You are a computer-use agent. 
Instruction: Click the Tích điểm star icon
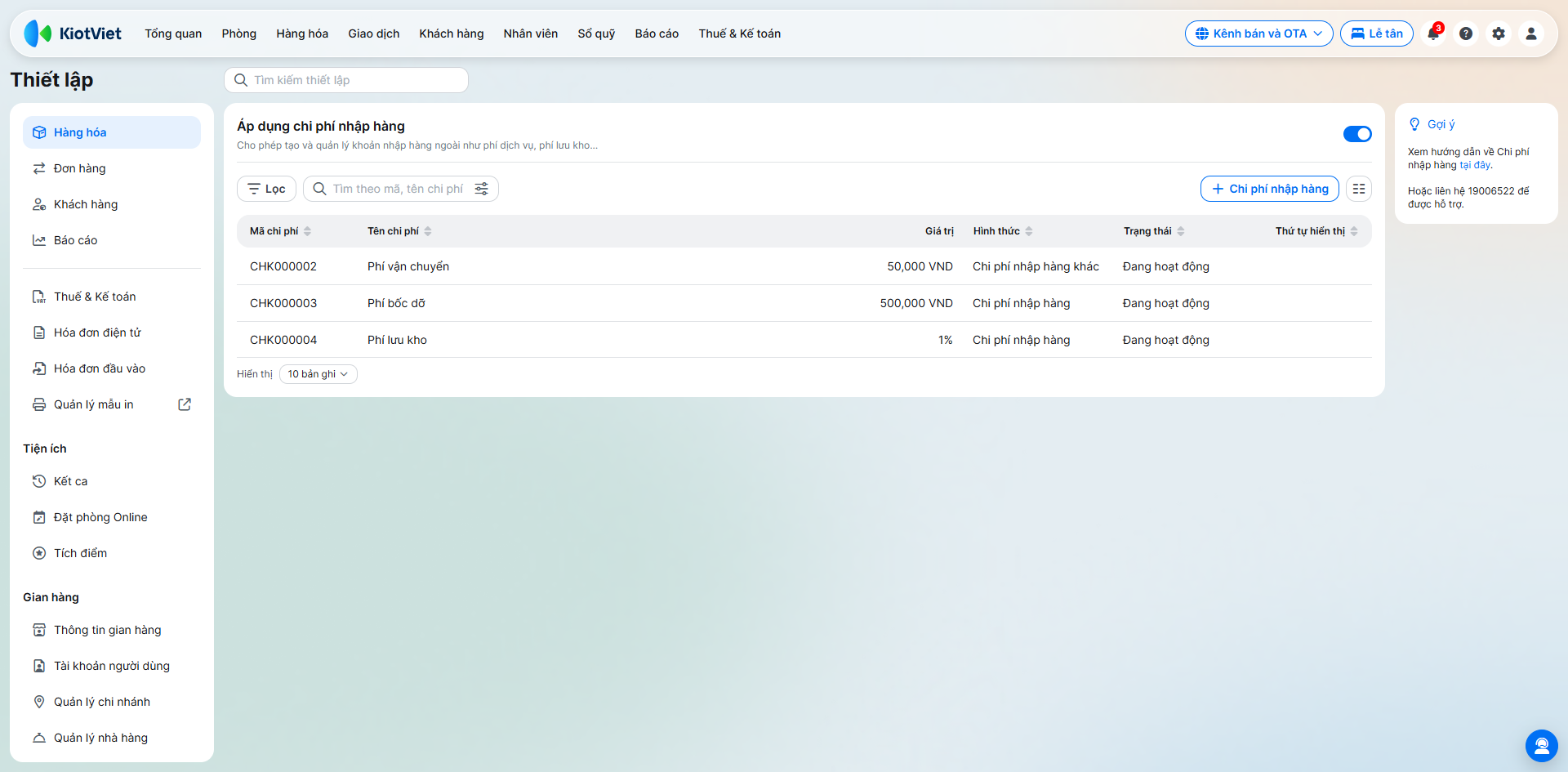pyautogui.click(x=39, y=553)
